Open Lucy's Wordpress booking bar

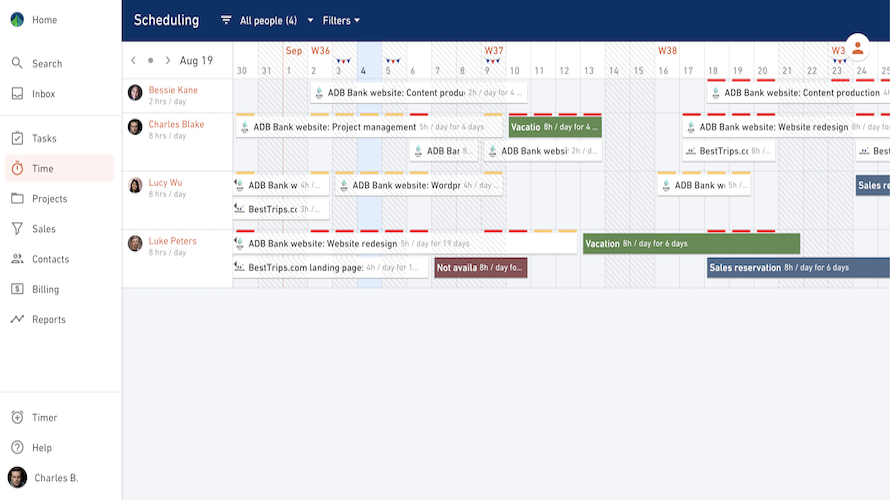419,185
